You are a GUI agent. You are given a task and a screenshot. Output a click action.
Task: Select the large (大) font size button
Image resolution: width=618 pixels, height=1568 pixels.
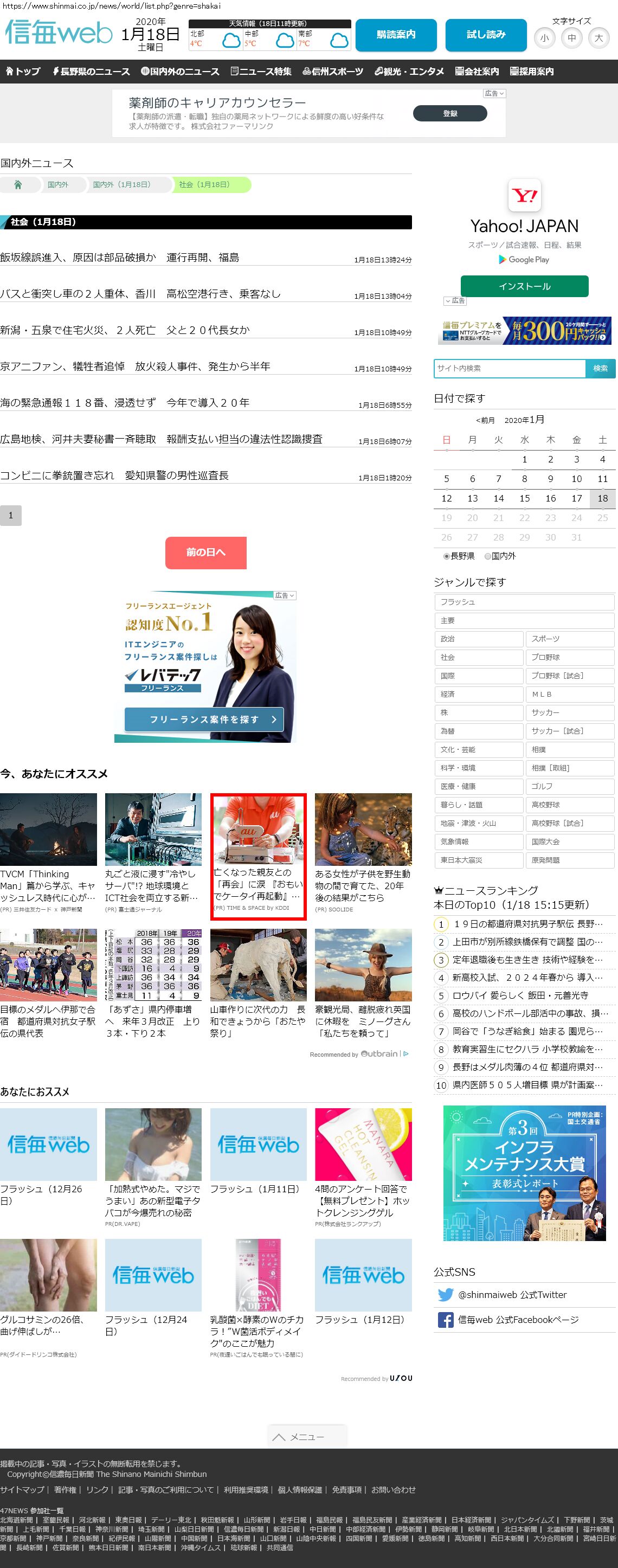[598, 38]
